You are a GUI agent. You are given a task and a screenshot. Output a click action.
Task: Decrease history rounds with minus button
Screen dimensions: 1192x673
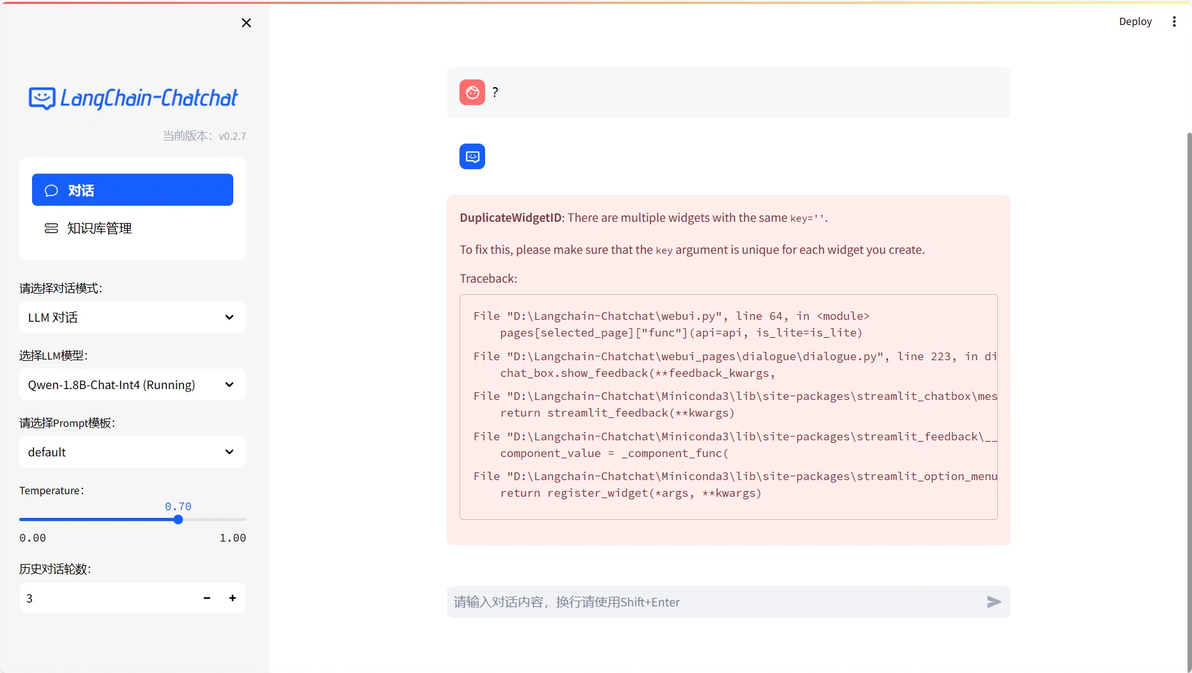click(207, 598)
